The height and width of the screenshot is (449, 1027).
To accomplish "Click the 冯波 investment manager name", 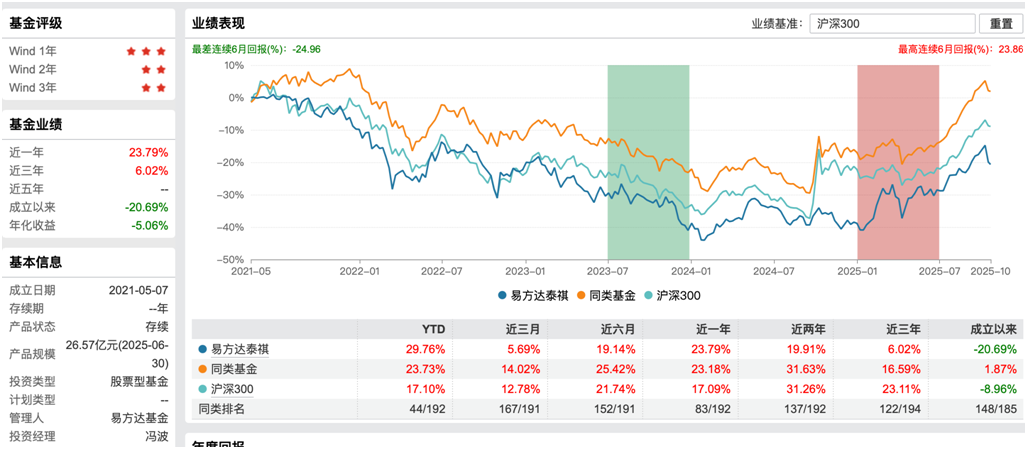I will point(156,436).
